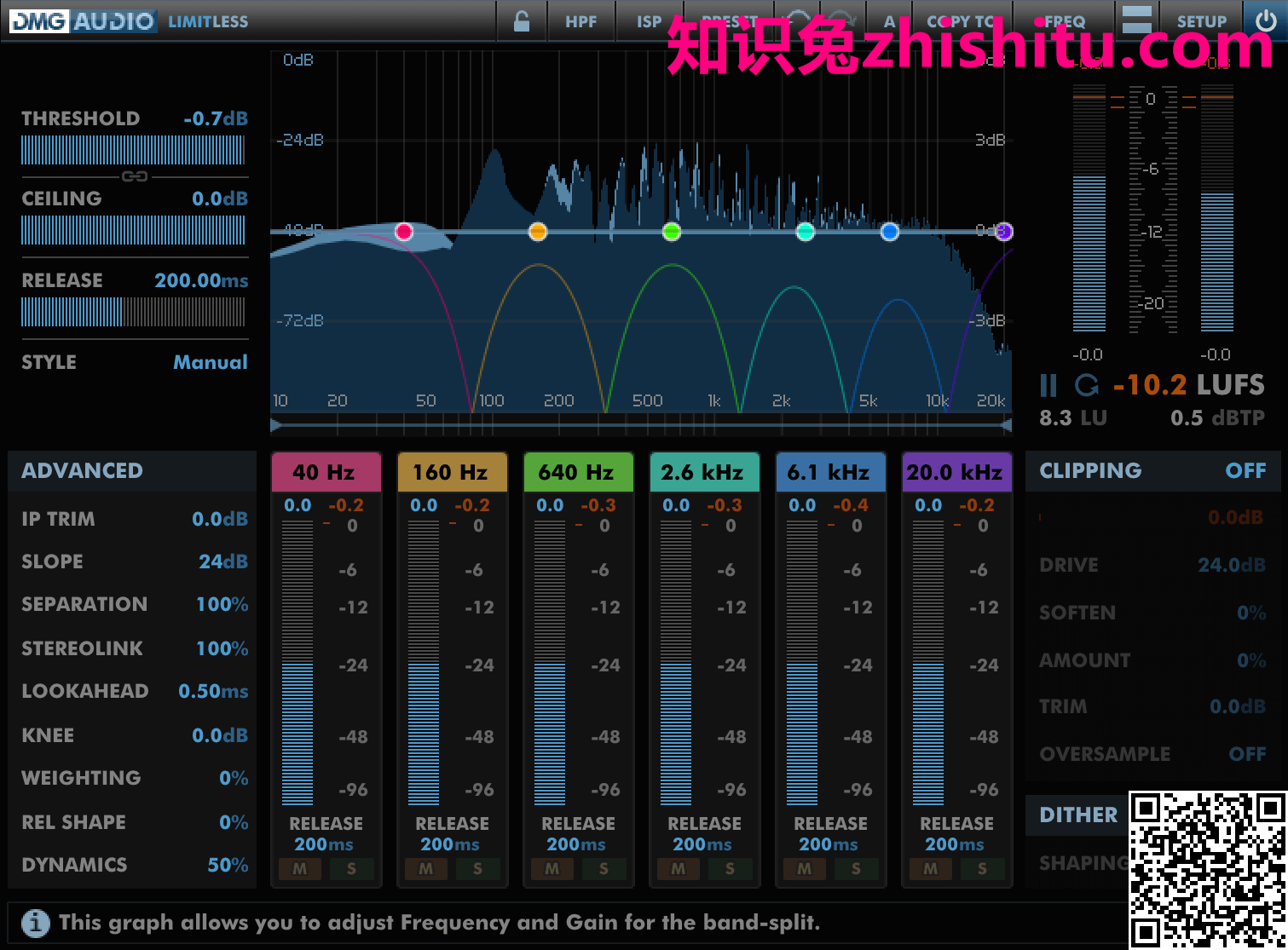Click 40 Hz band Release 200ms value
The height and width of the screenshot is (950, 1288).
pos(324,844)
